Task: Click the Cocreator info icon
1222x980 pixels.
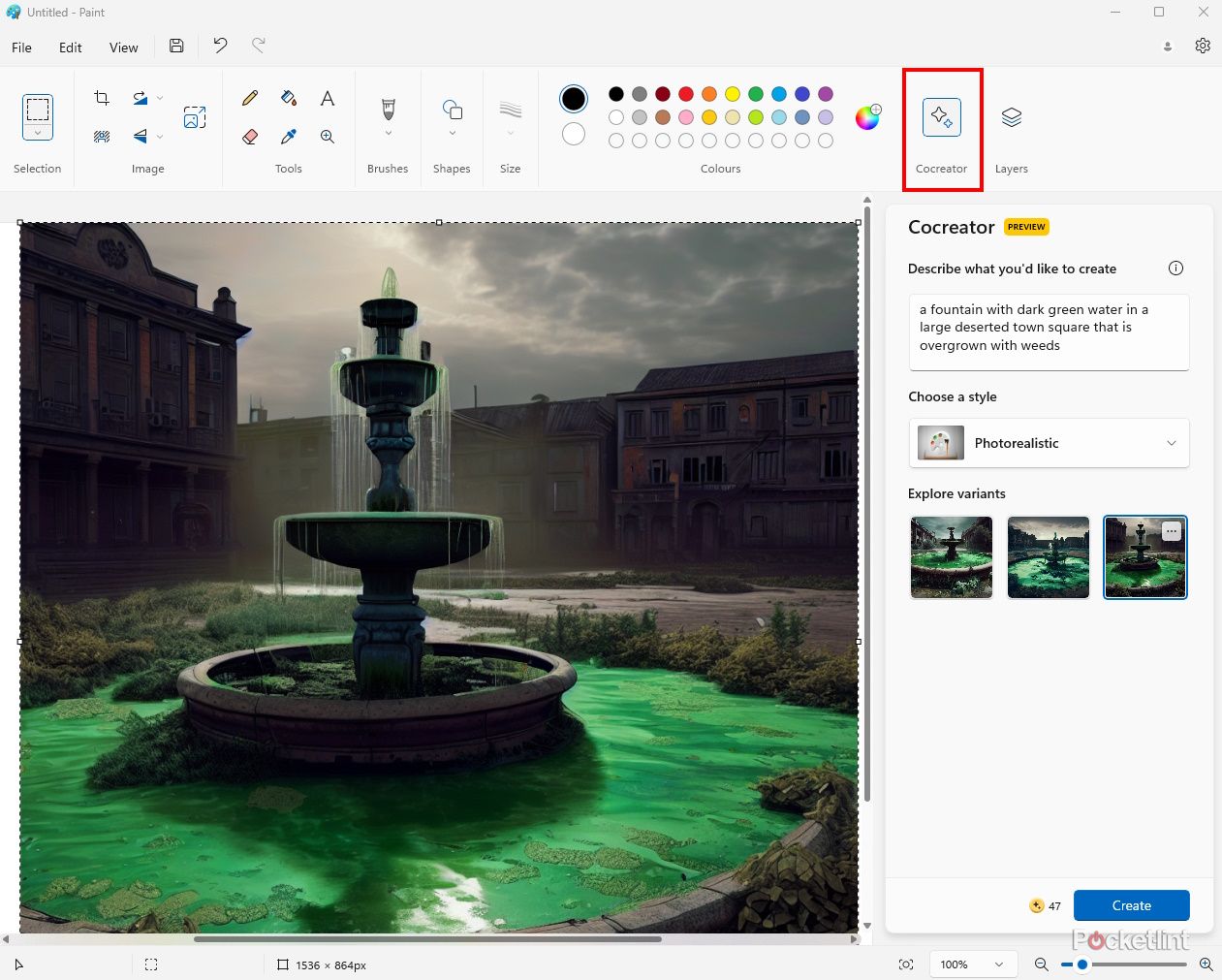Action: 1175,269
